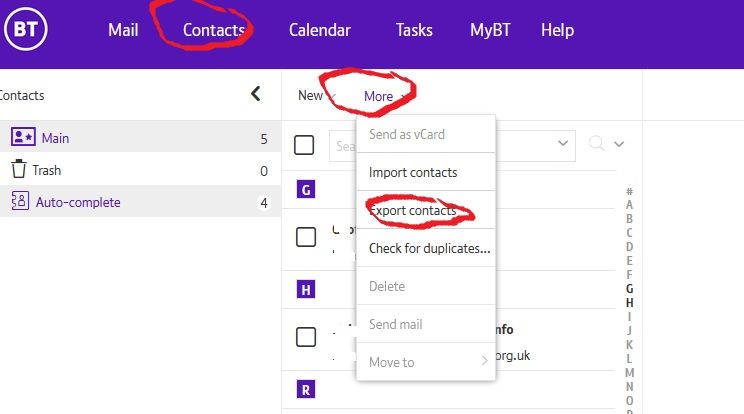Jump to letter G in alphabet index
The height and width of the screenshot is (414, 744).
[x=629, y=288]
